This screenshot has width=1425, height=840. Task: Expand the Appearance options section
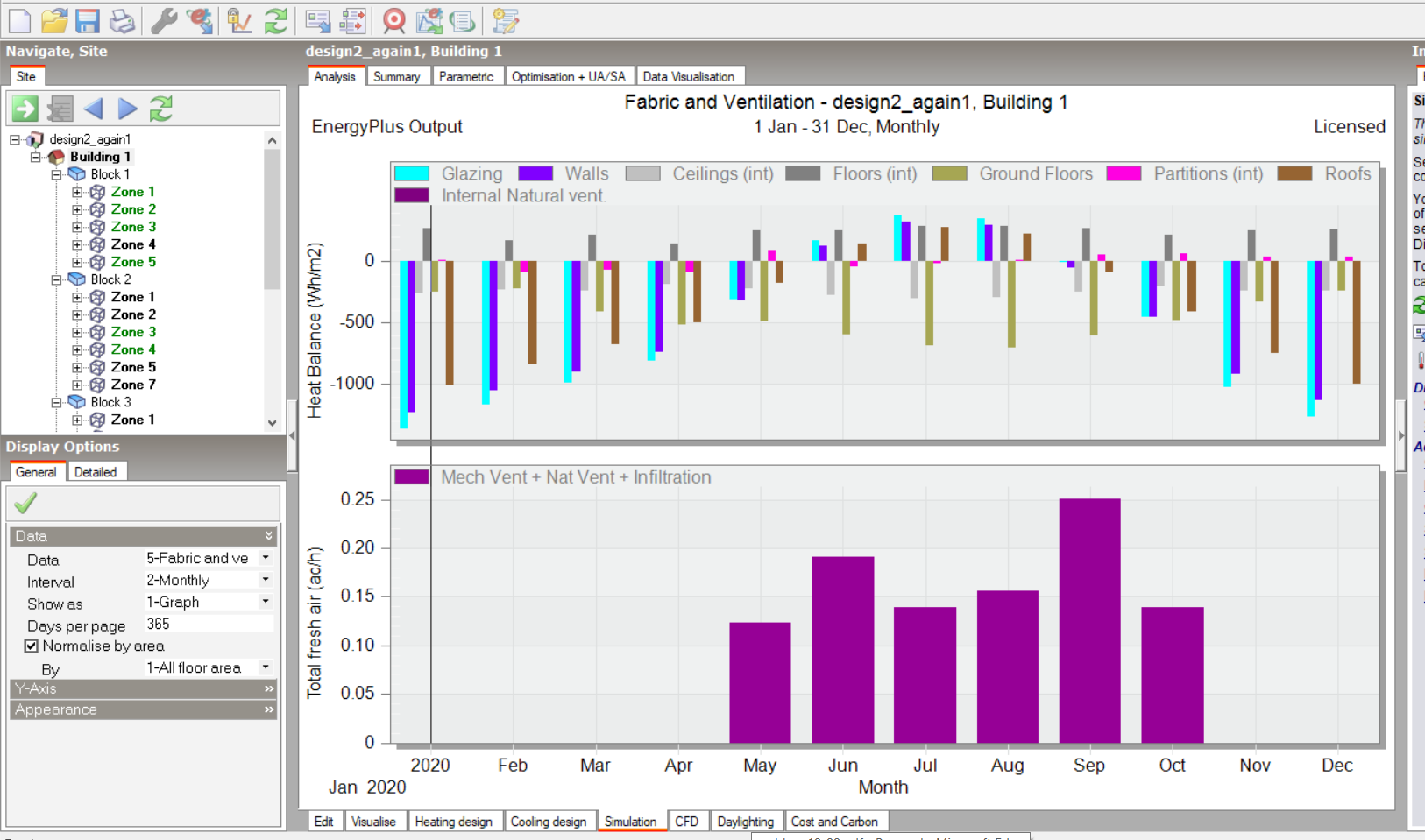coord(144,709)
